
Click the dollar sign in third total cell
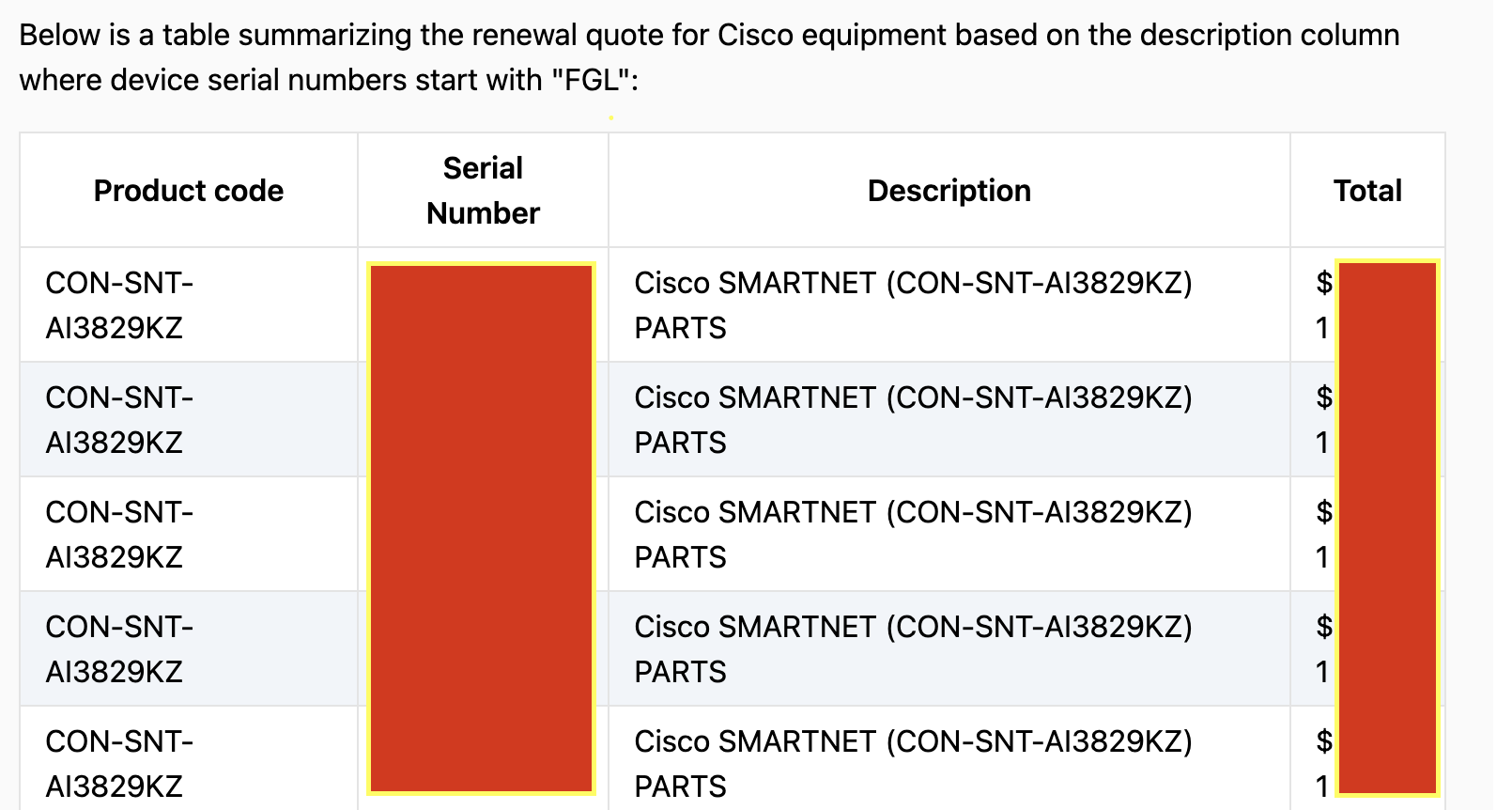click(x=1324, y=512)
